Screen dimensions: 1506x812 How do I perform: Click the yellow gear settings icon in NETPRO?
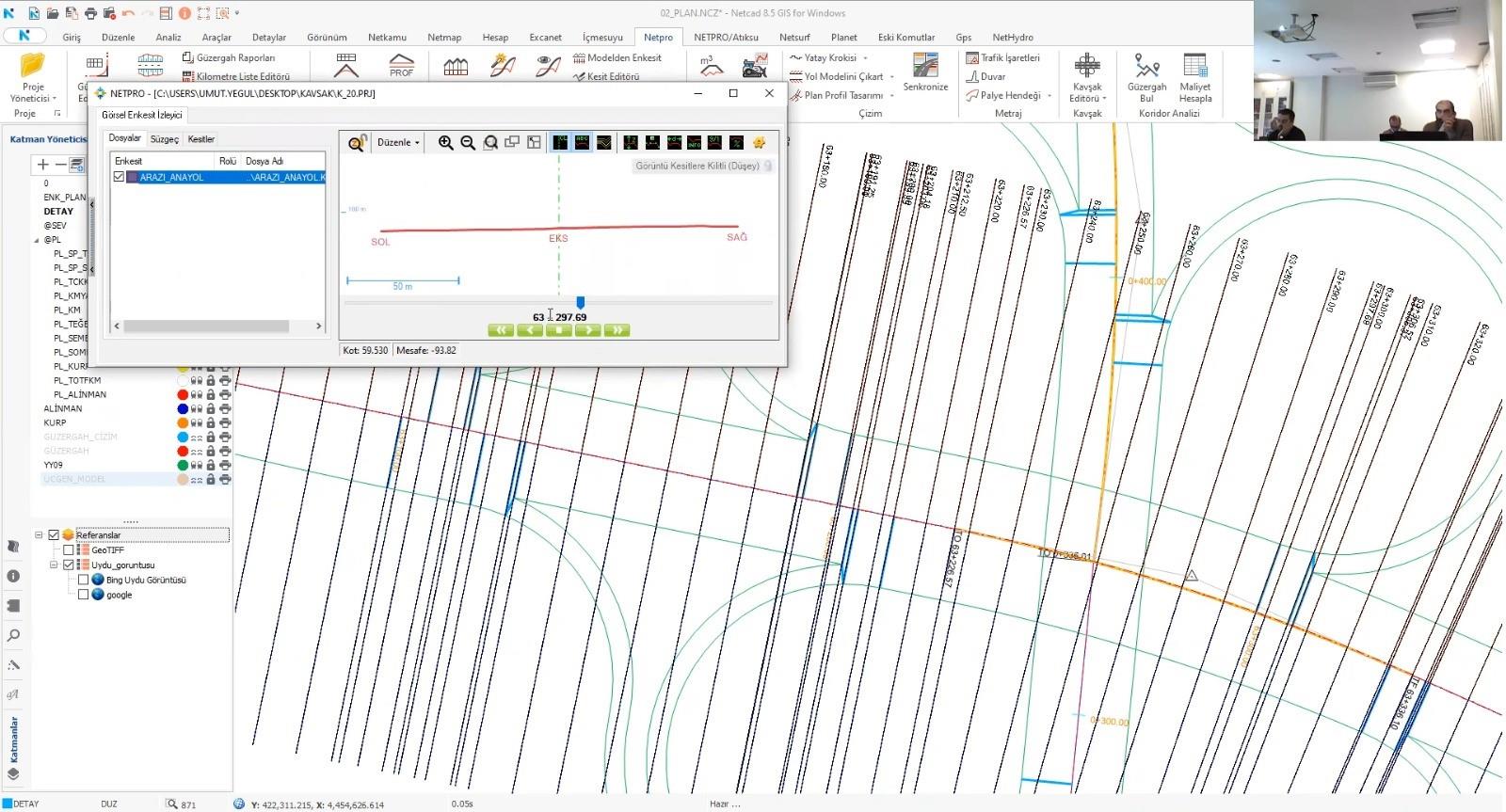tap(759, 142)
